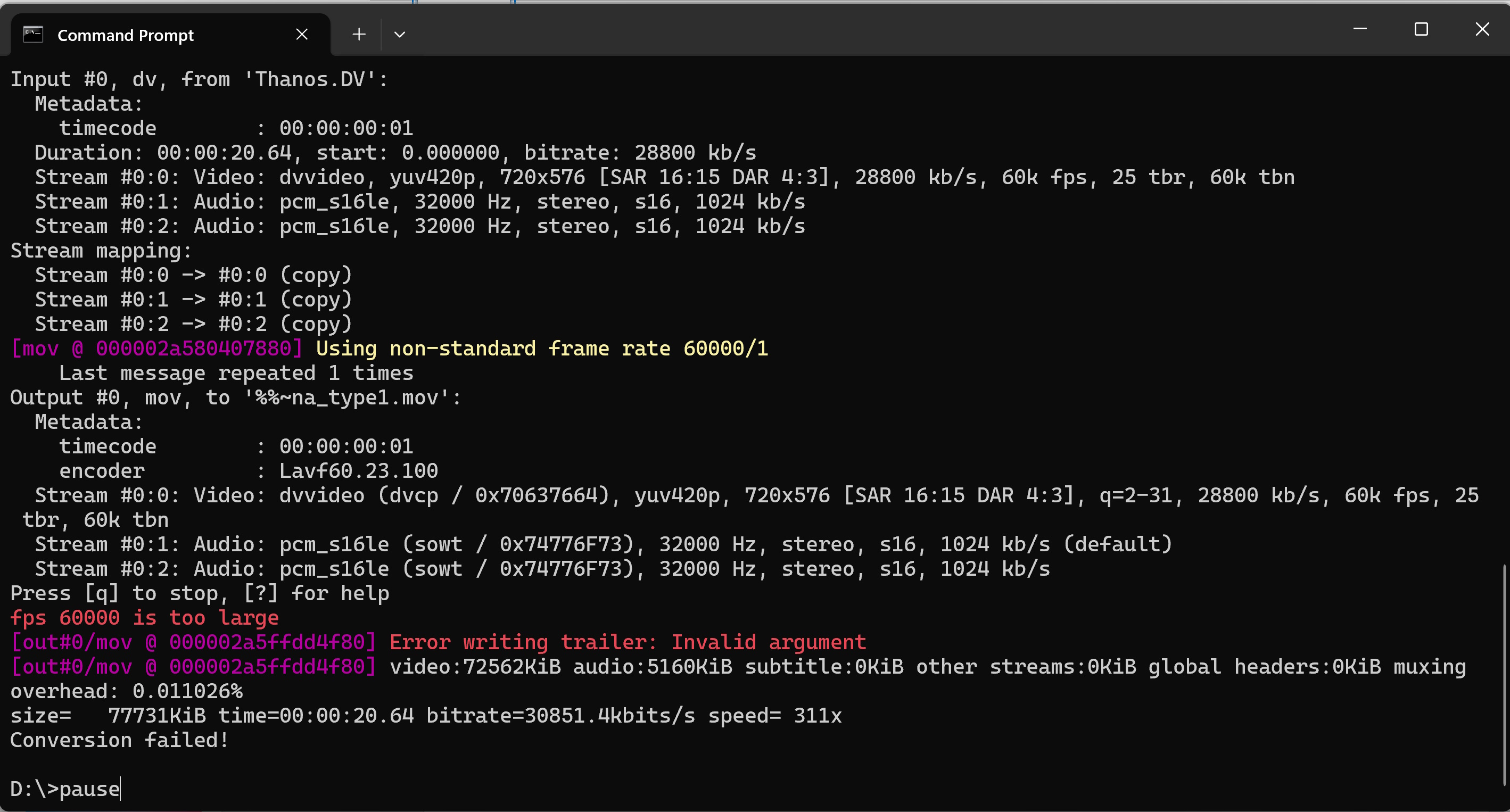Click the 'fps 60000 is too large' error
Image resolution: width=1510 pixels, height=812 pixels.
pos(144,617)
